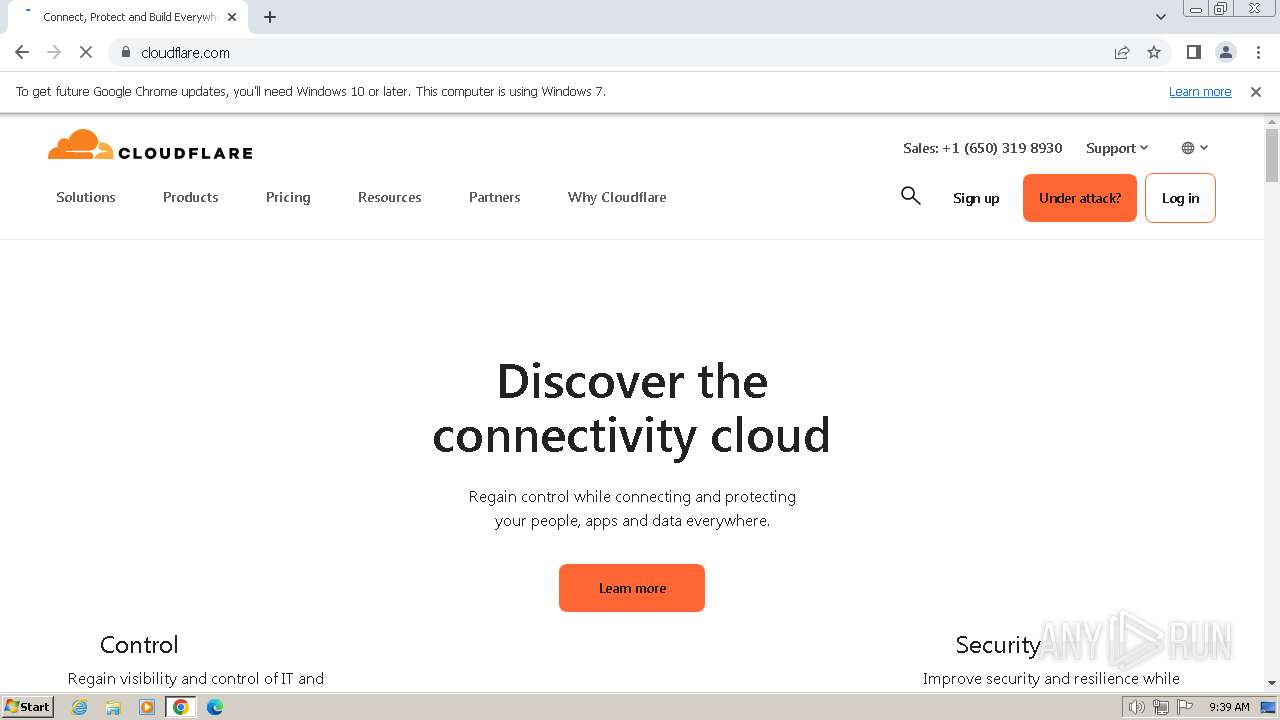1280x720 pixels.
Task: Open the Pricing menu item
Action: coord(288,197)
